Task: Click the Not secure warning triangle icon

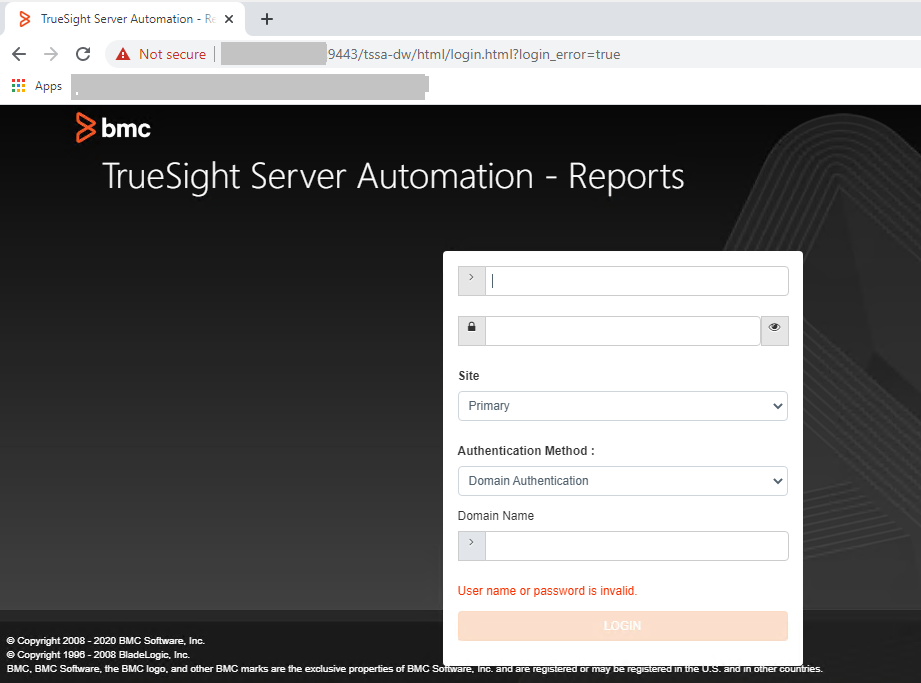Action: click(123, 53)
